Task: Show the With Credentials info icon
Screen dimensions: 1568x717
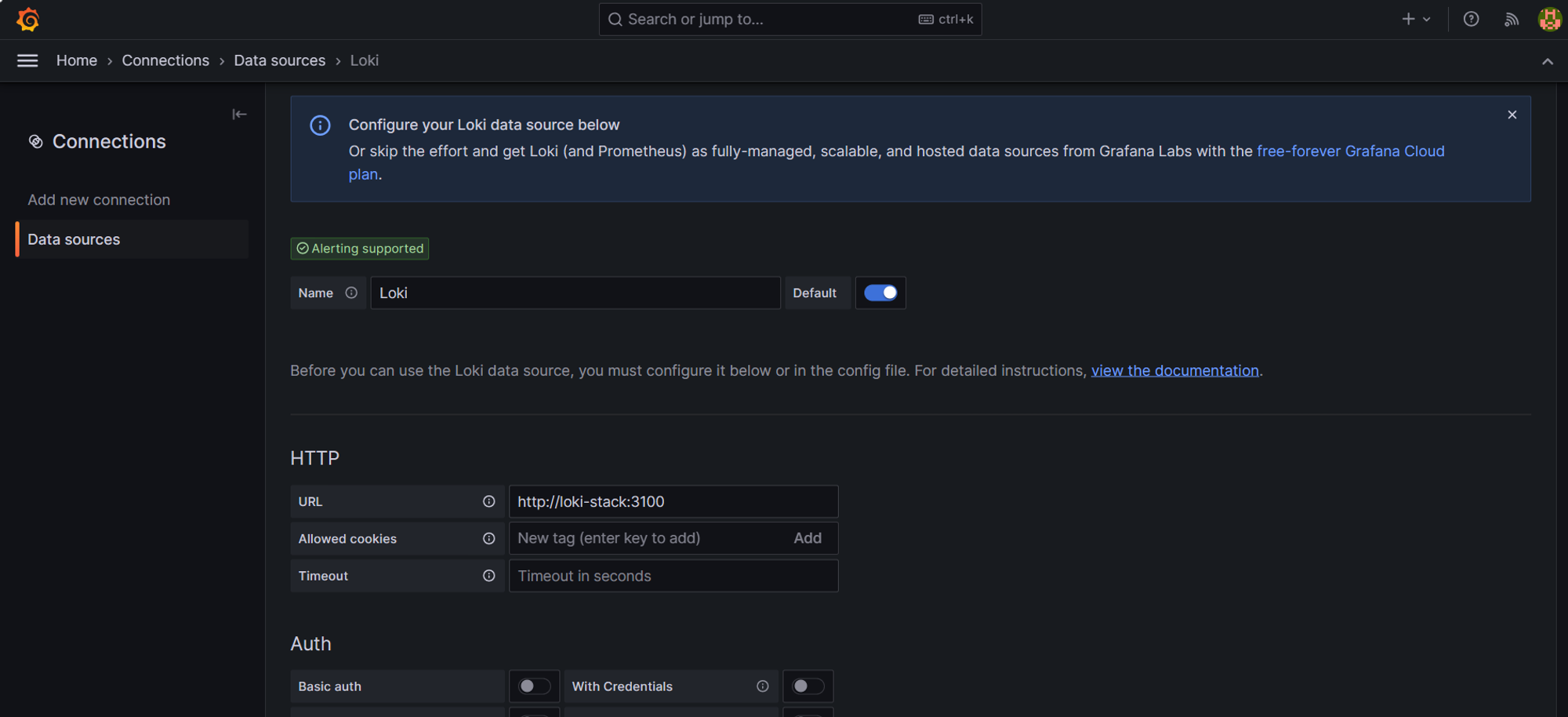Action: pyautogui.click(x=762, y=686)
